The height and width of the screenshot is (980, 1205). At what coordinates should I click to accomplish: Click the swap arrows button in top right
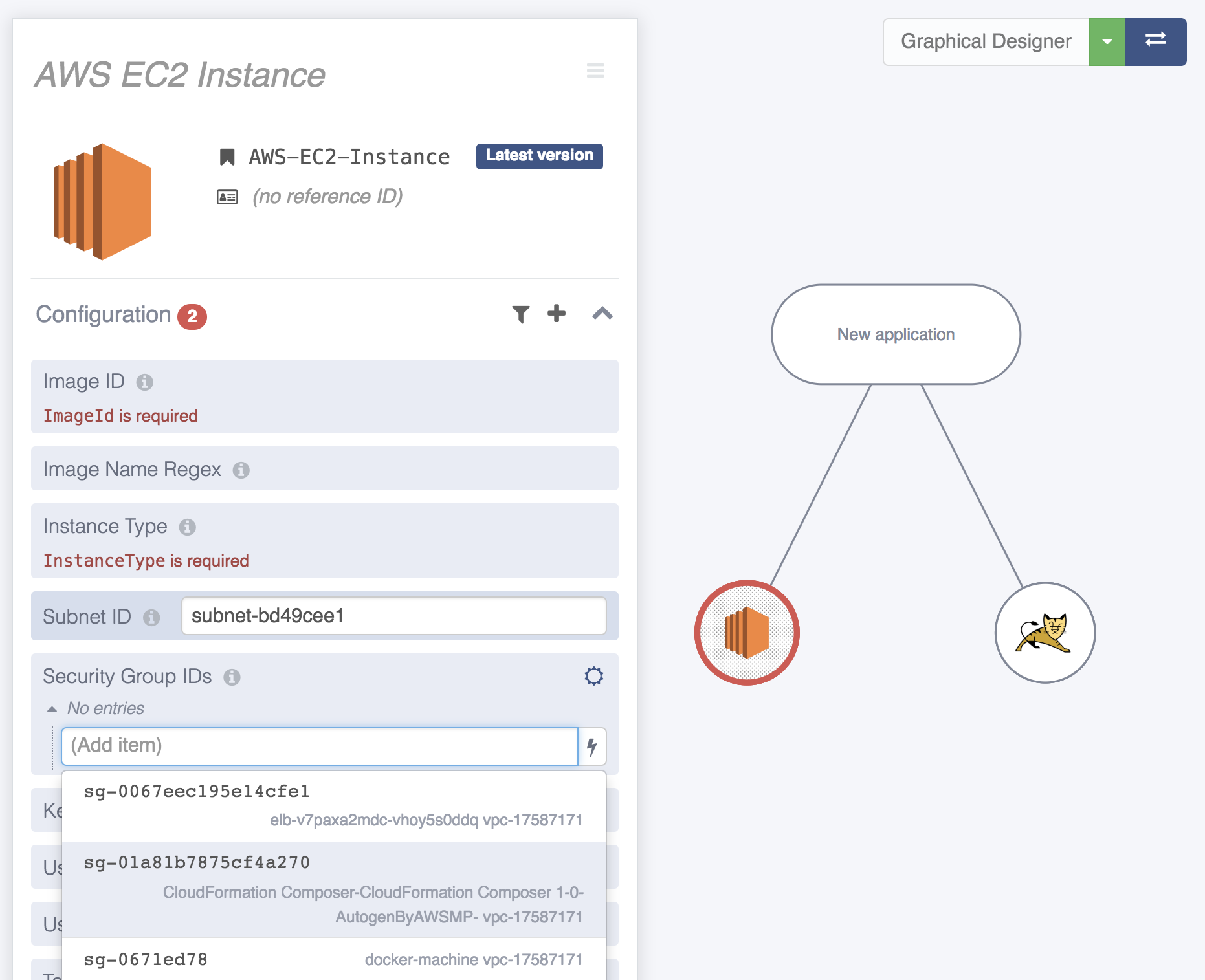pos(1155,42)
